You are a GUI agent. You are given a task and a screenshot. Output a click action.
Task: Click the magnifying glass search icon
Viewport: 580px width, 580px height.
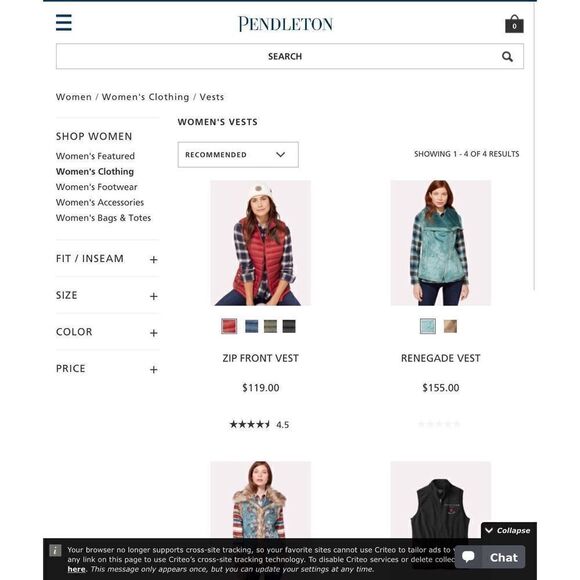tap(507, 57)
